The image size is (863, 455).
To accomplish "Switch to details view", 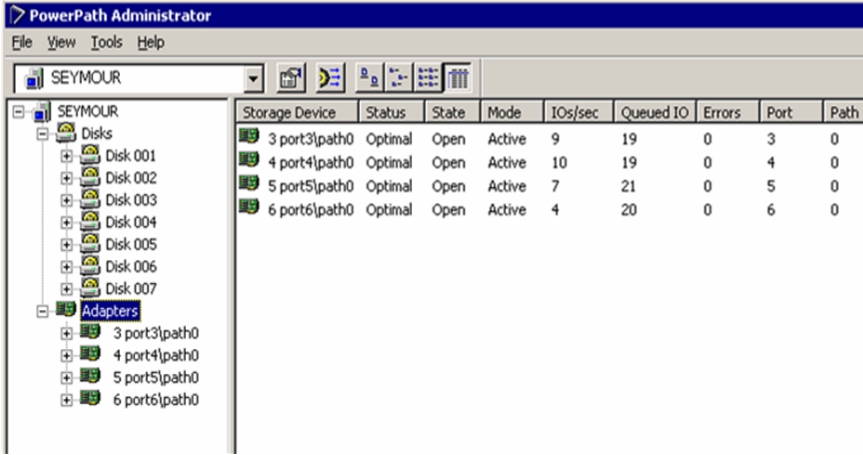I will [457, 78].
